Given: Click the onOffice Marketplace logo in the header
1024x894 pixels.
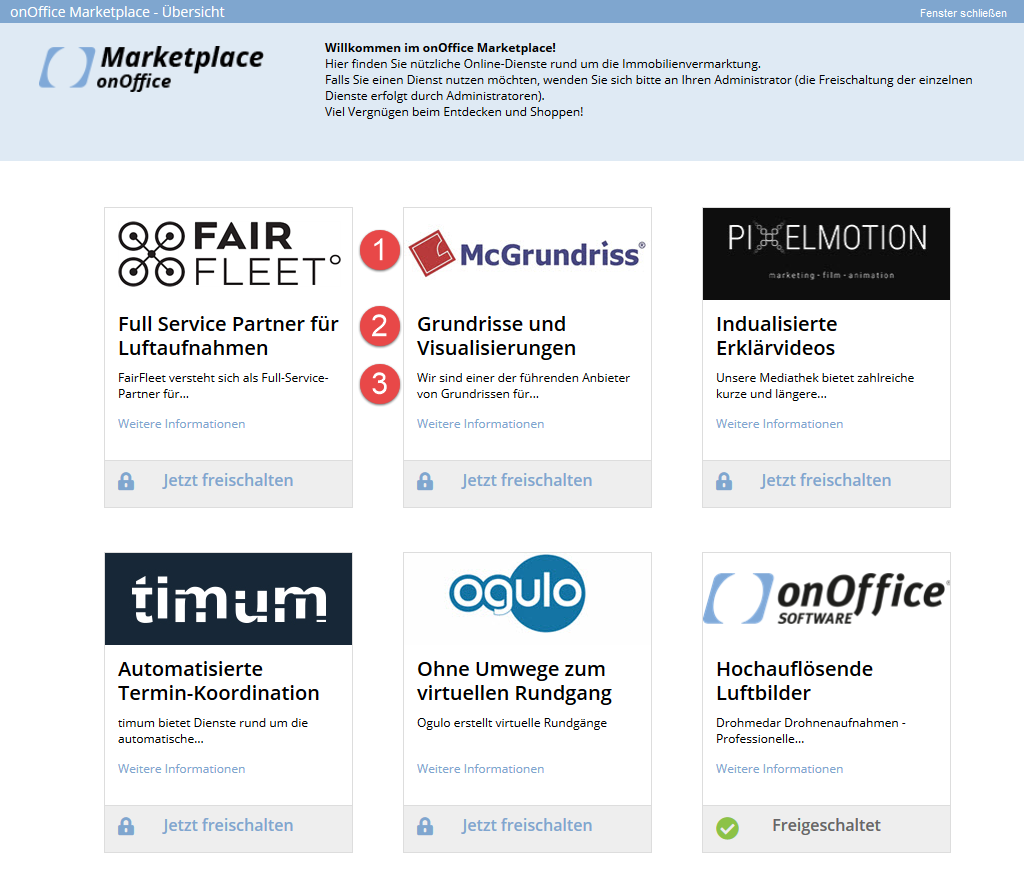Looking at the screenshot, I should [x=152, y=67].
